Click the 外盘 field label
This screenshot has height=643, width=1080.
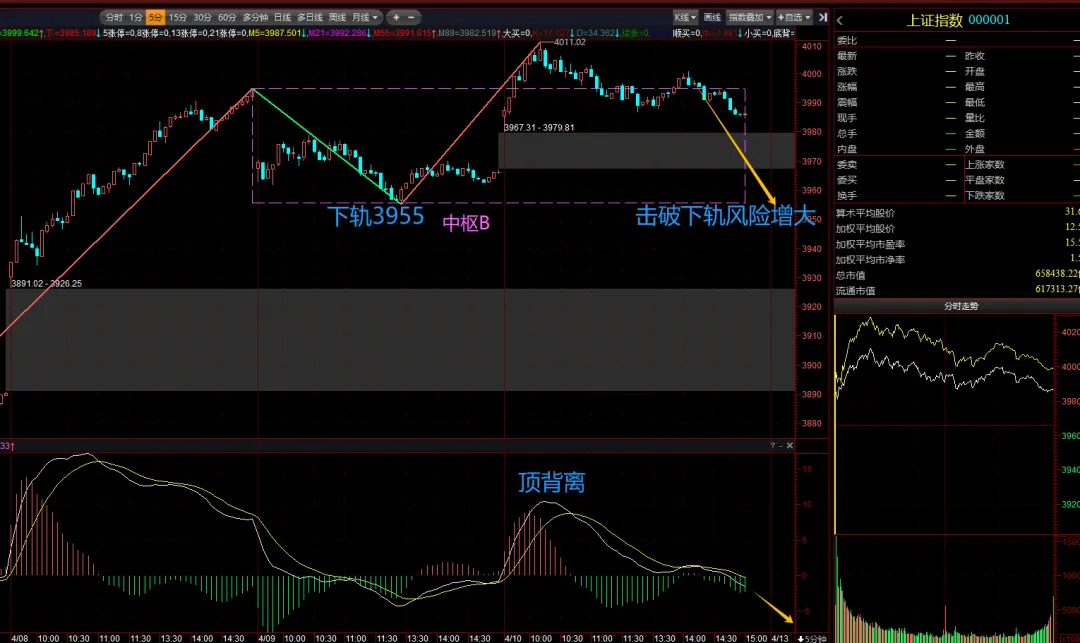[975, 149]
